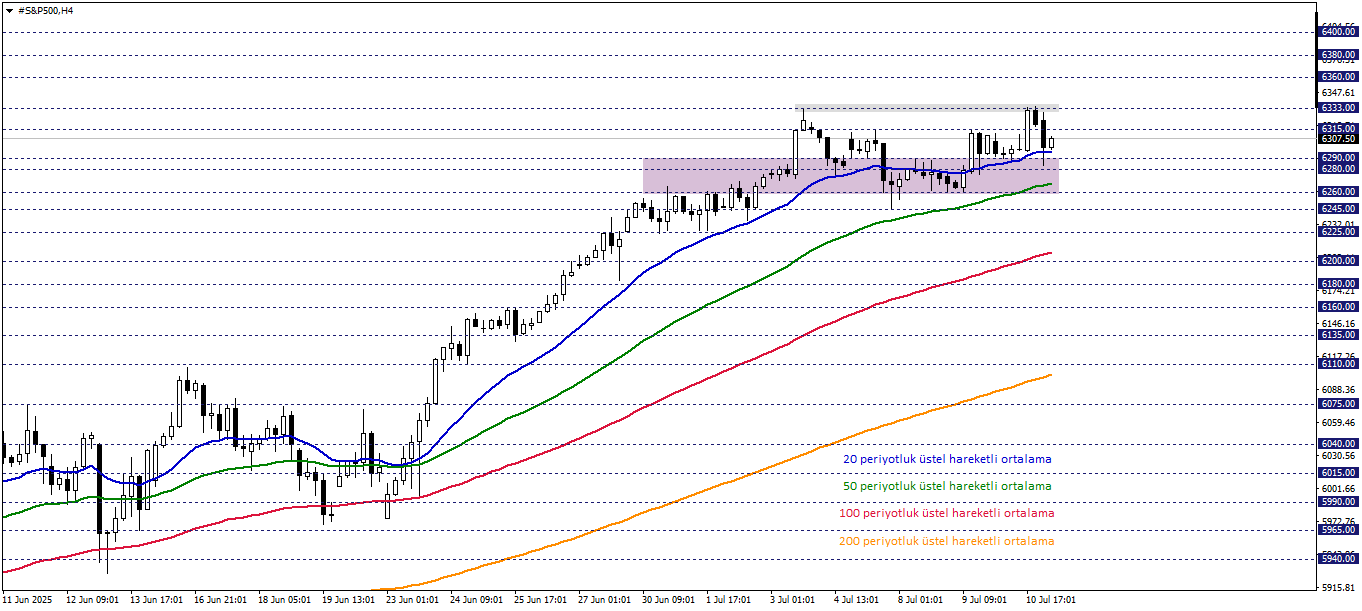1362x611 pixels.
Task: Click the 6400.00 price level label
Action: point(1338,32)
